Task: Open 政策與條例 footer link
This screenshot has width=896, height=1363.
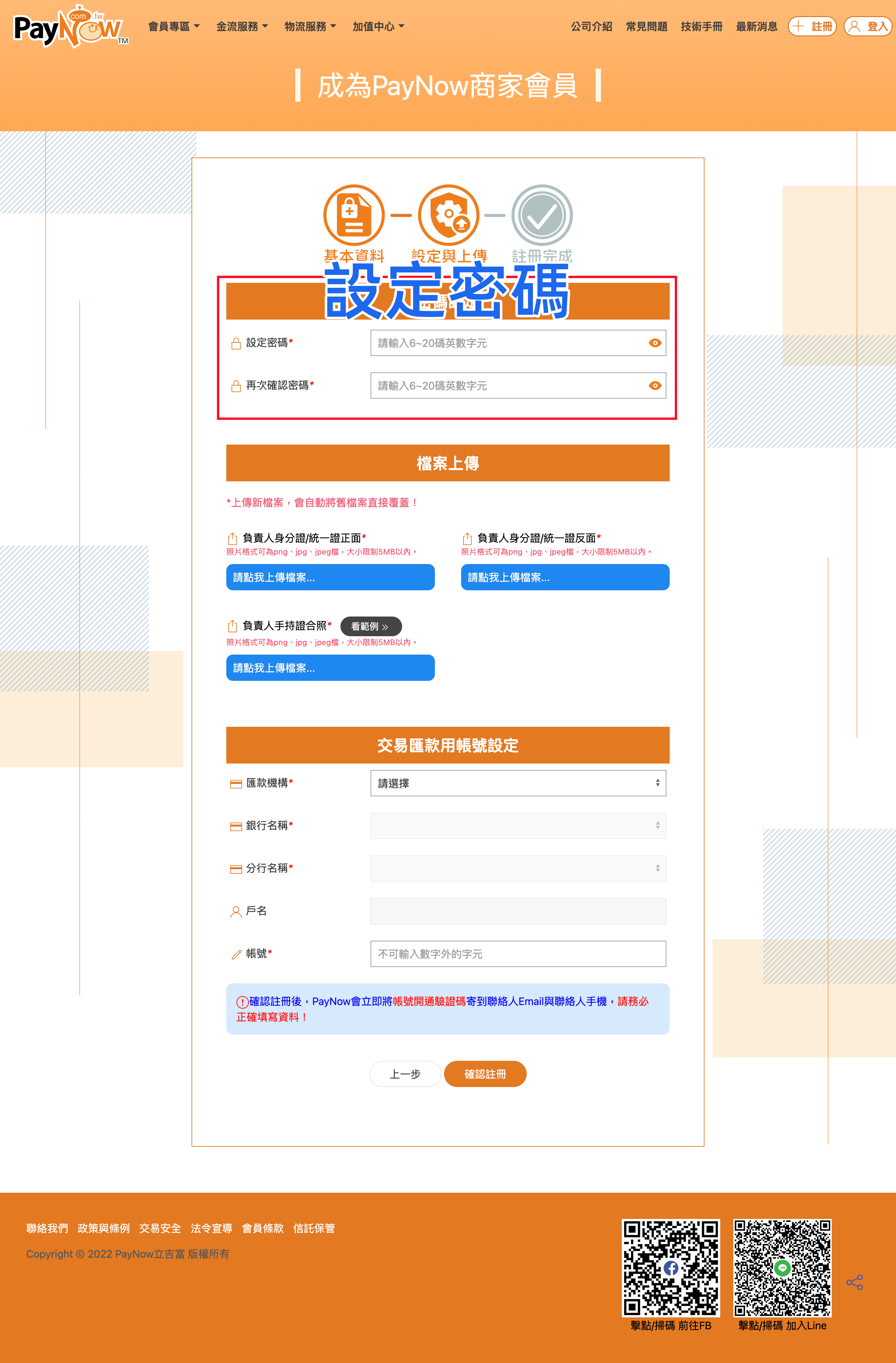Action: point(104,1228)
